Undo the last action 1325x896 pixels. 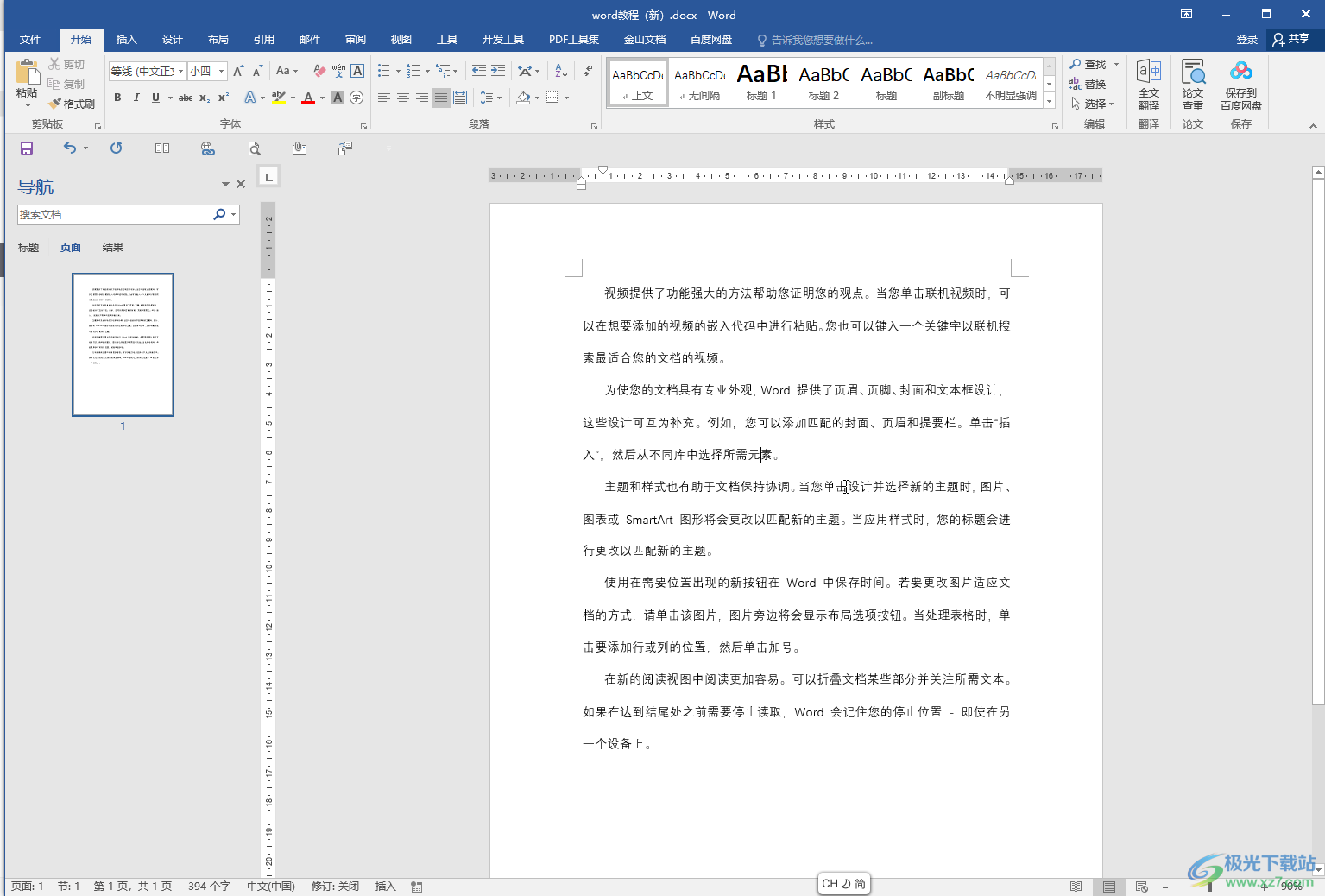click(70, 148)
